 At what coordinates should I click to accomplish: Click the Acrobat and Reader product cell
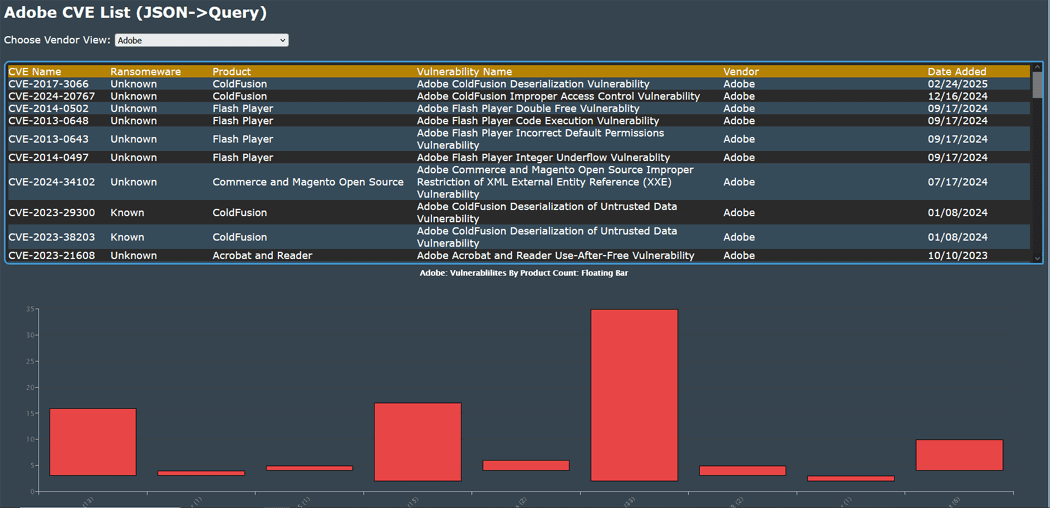tap(262, 256)
